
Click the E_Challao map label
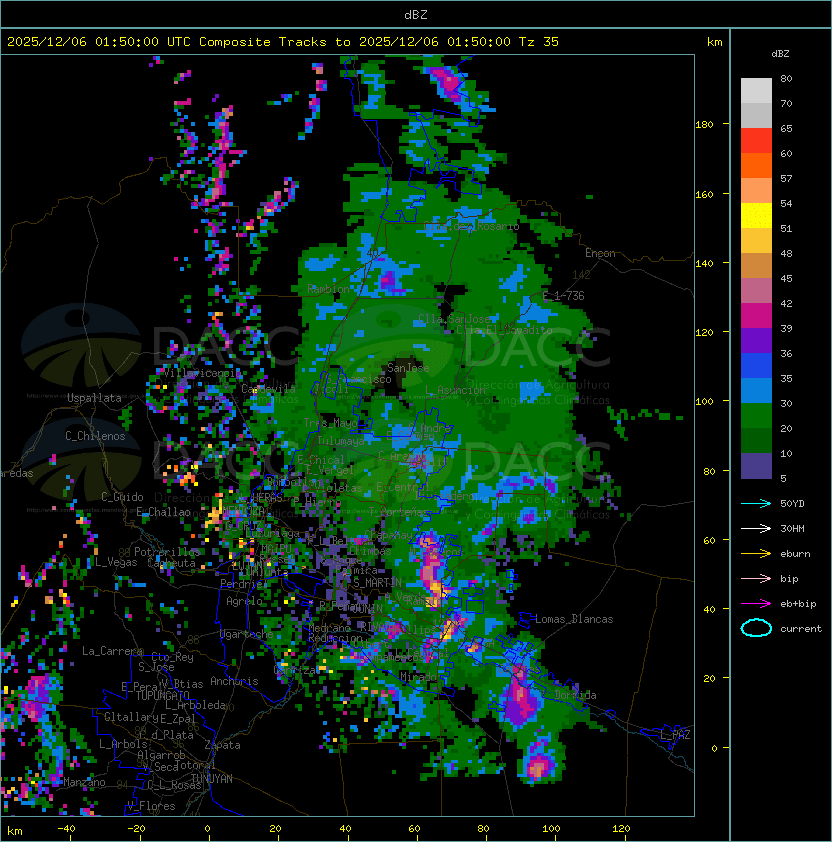163,512
